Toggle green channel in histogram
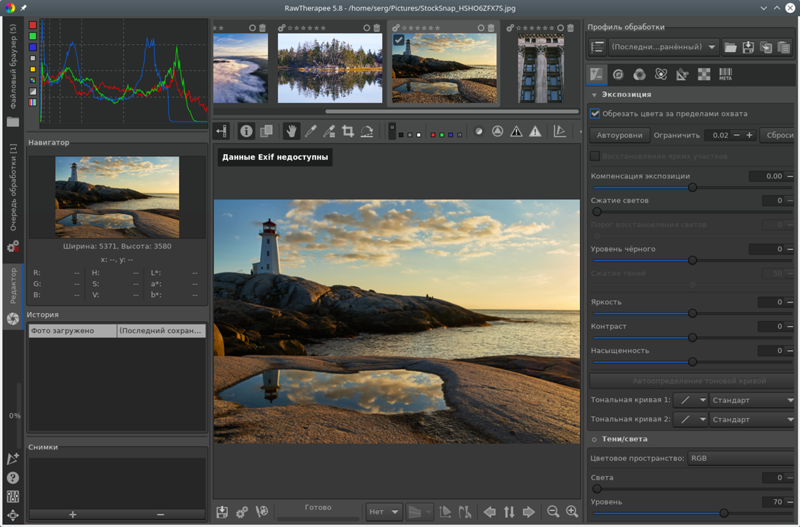This screenshot has height=527, width=800. [33, 36]
